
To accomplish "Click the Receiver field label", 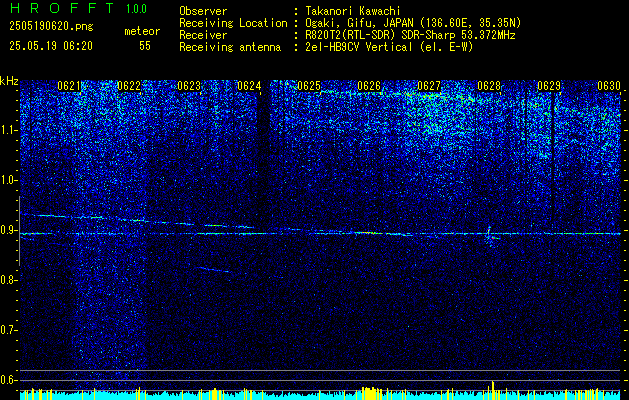I will pyautogui.click(x=203, y=35).
